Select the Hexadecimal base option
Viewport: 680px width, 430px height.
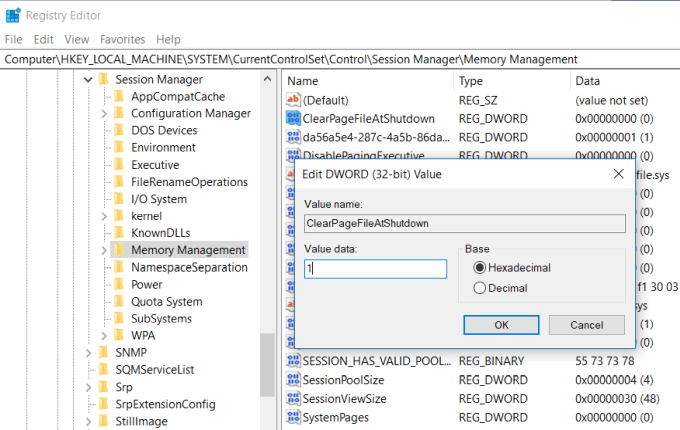pos(480,268)
